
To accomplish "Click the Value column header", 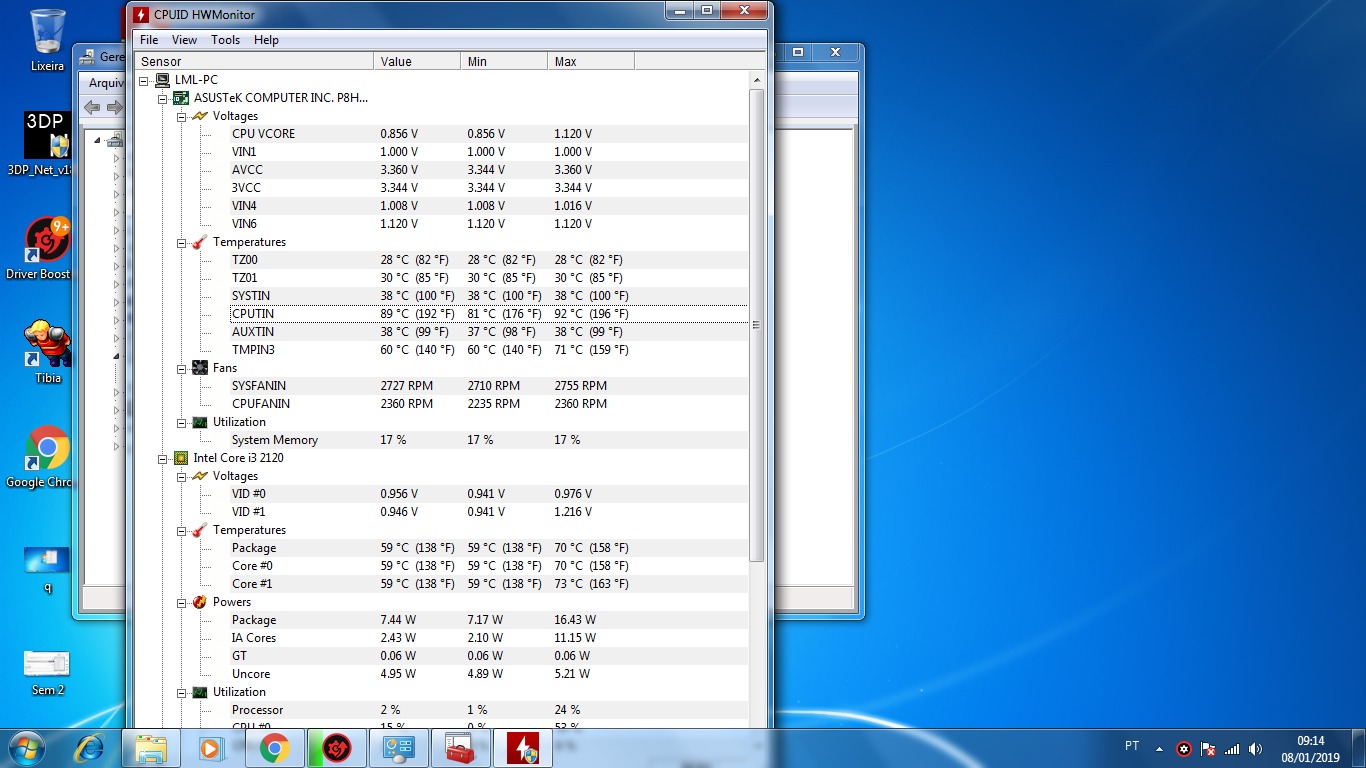I will pyautogui.click(x=417, y=61).
